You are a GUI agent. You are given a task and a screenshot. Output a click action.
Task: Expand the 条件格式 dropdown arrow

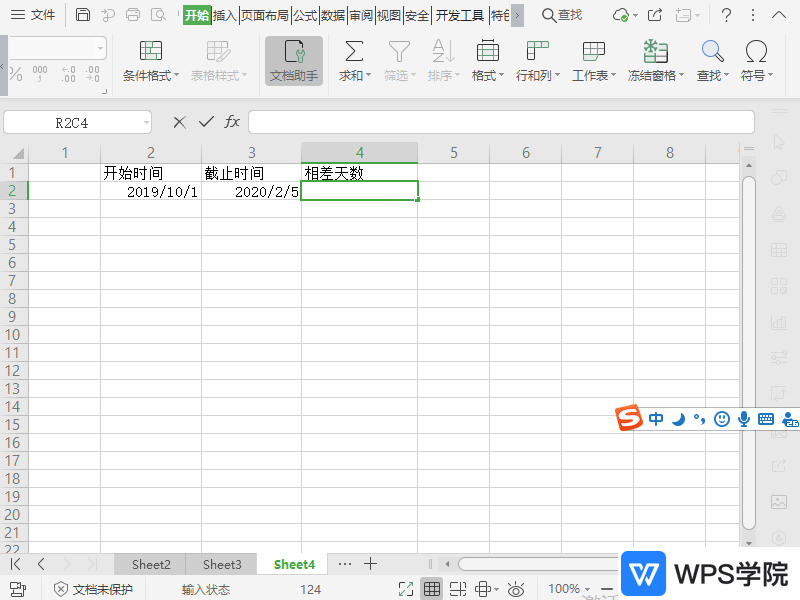(177, 76)
